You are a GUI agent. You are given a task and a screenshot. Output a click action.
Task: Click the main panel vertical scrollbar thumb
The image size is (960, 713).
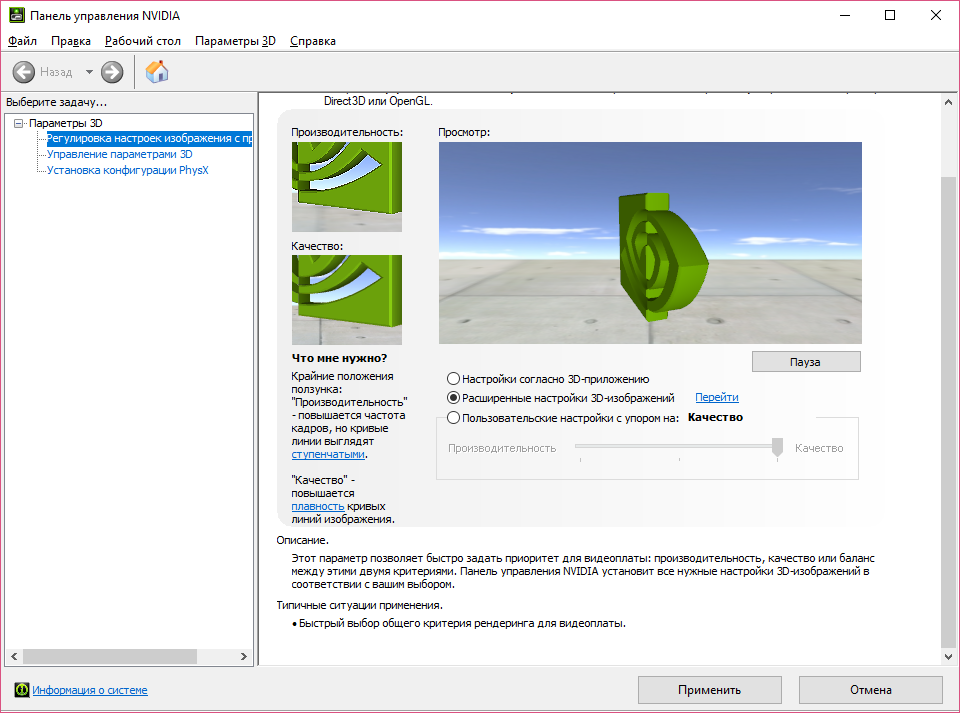pyautogui.click(x=948, y=411)
